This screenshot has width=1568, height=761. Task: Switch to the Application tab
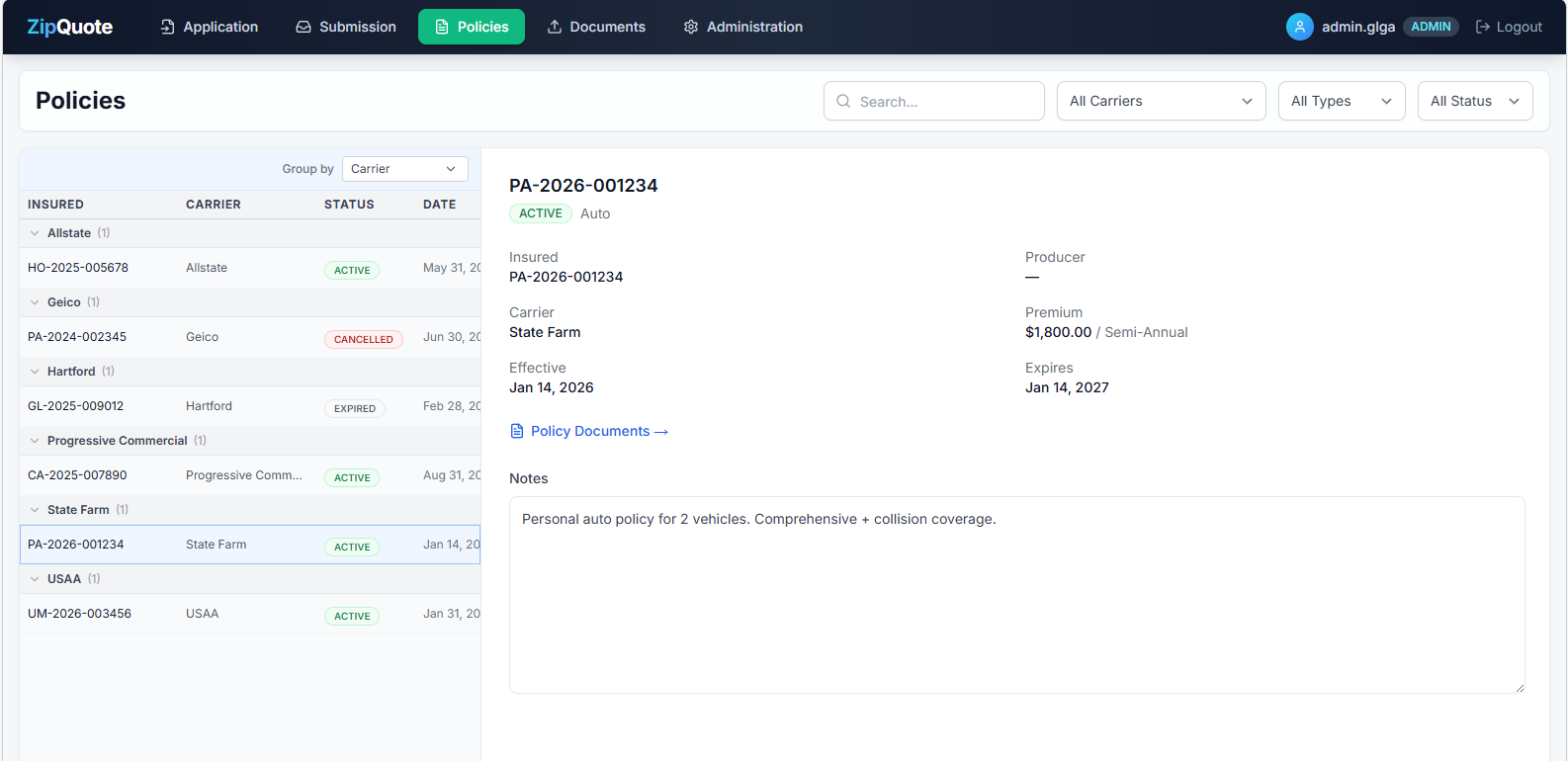coord(210,27)
